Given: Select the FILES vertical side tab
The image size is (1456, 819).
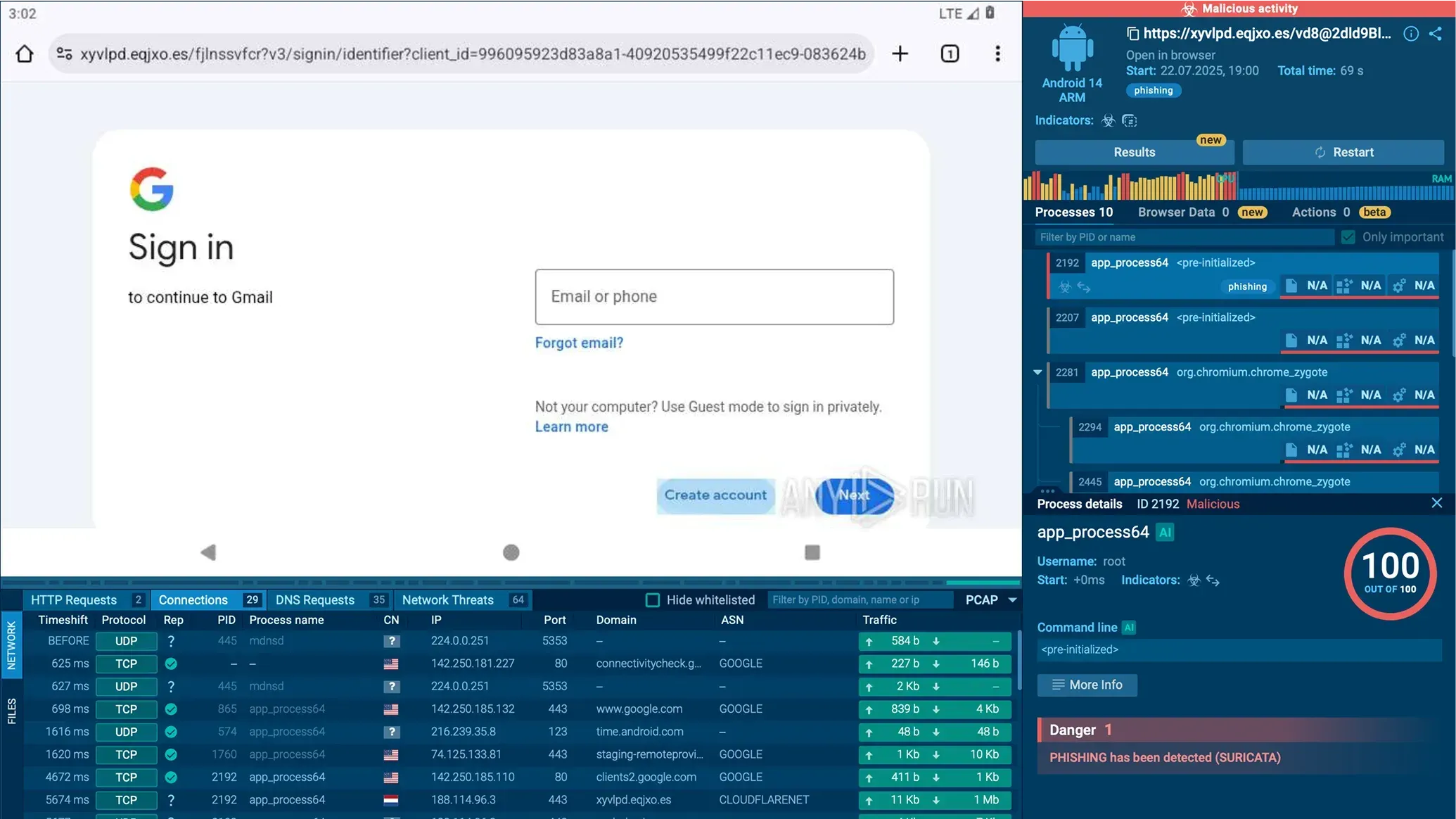Looking at the screenshot, I should (11, 711).
